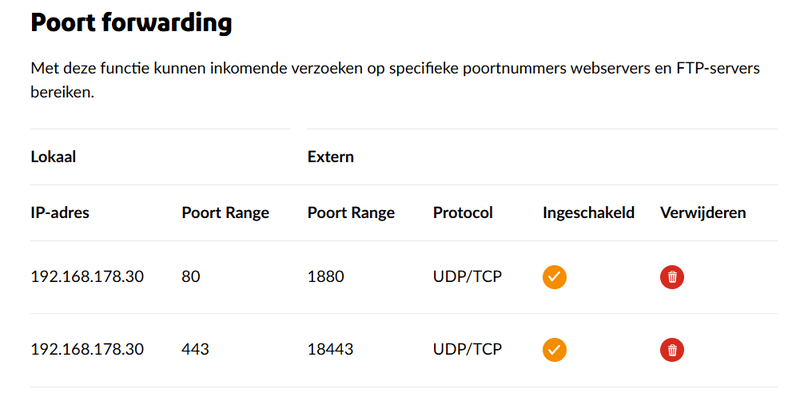
Task: Select the Lokaal section header
Action: coord(54,157)
